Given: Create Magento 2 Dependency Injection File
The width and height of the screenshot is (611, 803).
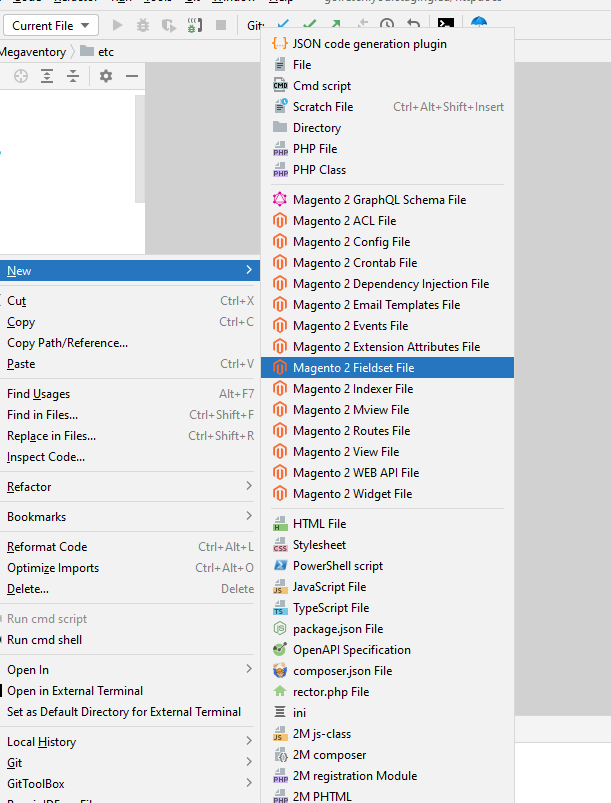Looking at the screenshot, I should (x=387, y=284).
